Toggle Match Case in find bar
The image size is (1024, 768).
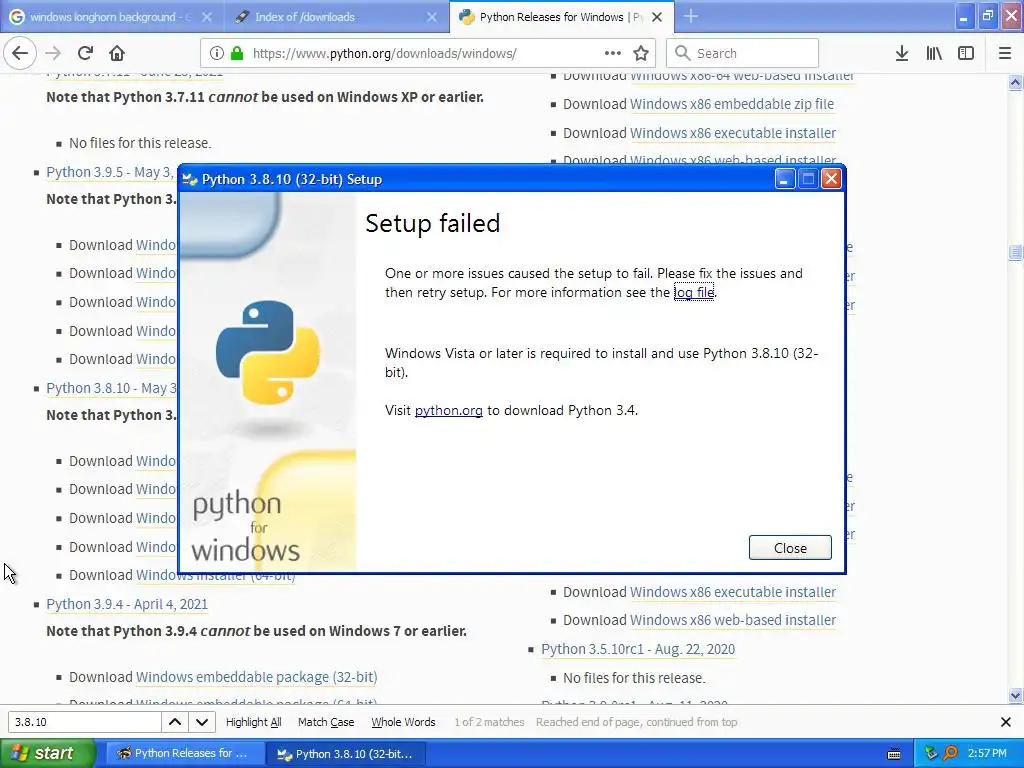[326, 722]
